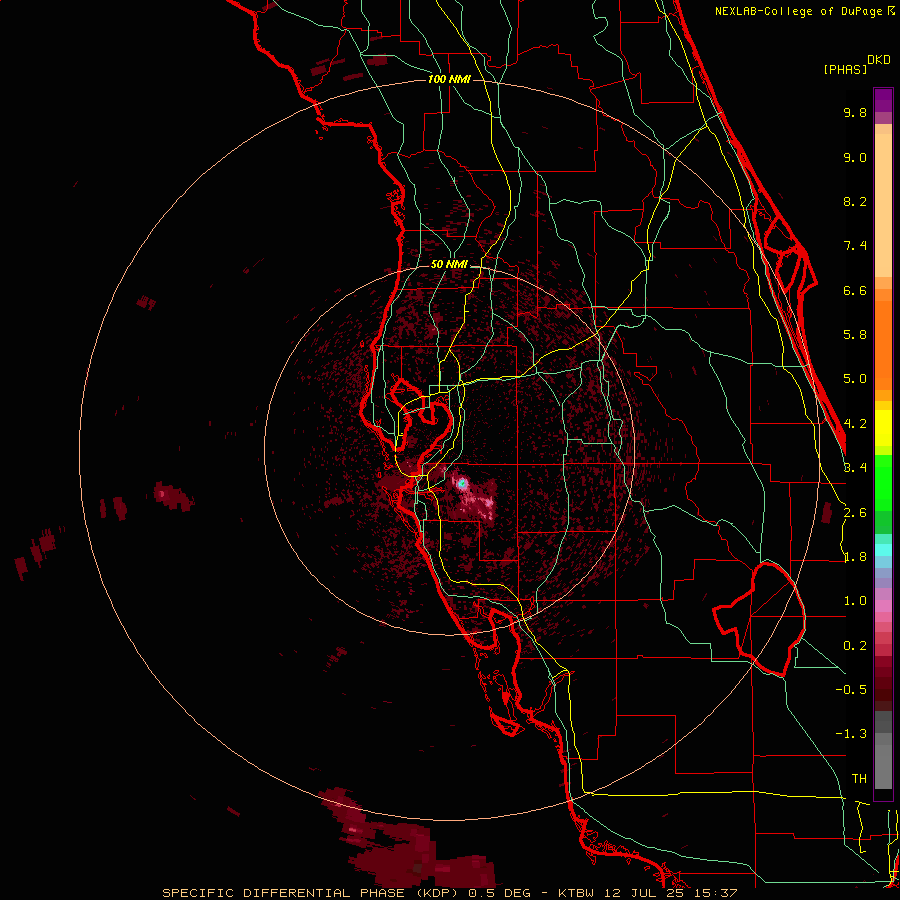The height and width of the screenshot is (900, 900).
Task: Select the 5.8 color scale value
Action: (855, 335)
